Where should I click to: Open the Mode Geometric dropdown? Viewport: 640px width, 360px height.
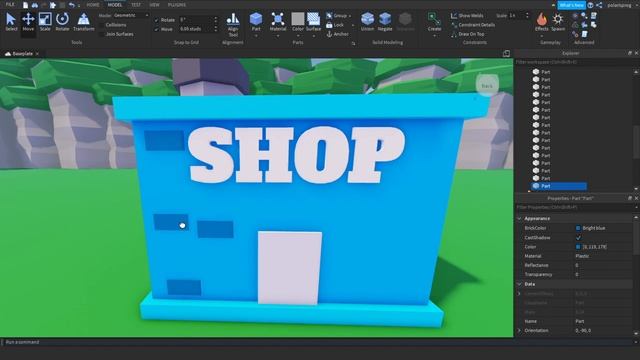[x=131, y=15]
